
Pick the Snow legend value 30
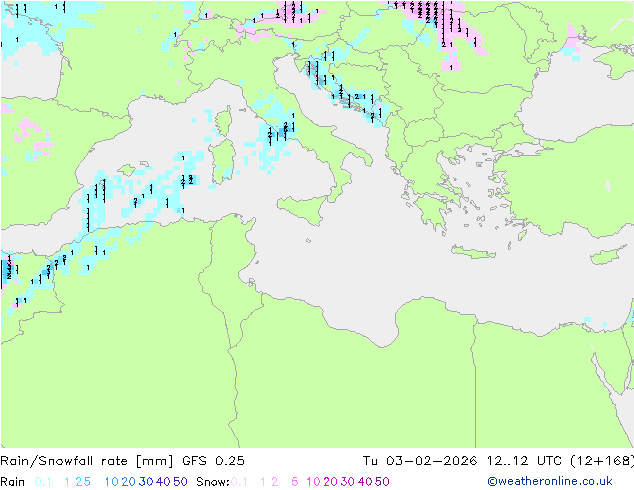coord(347,482)
